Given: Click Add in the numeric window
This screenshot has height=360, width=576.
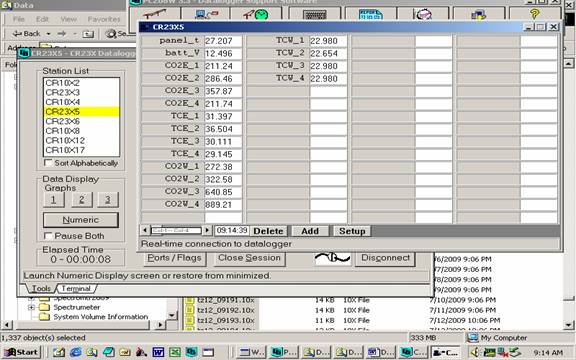Looking at the screenshot, I should pos(310,231).
